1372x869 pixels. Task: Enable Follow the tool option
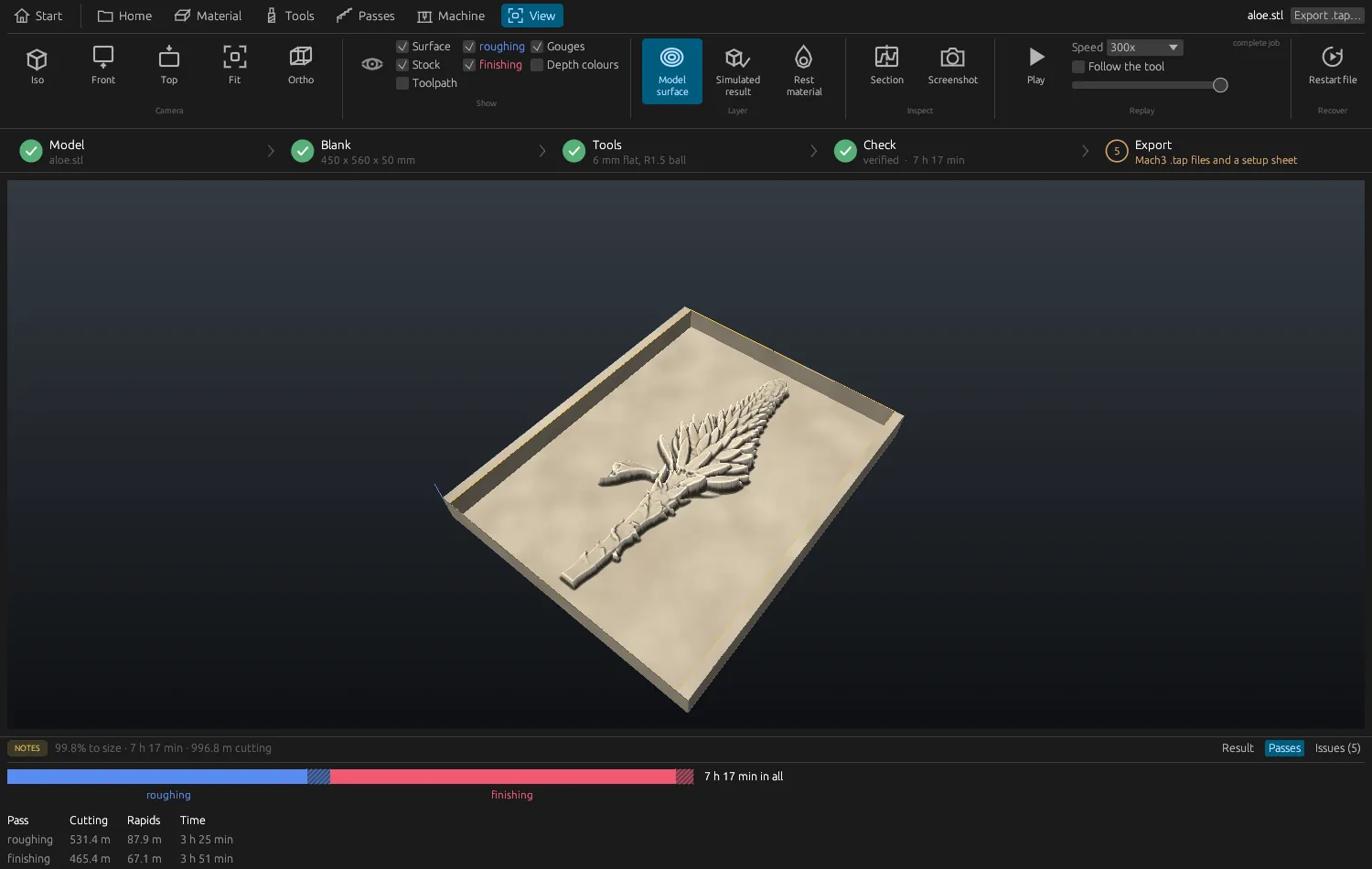1078,67
